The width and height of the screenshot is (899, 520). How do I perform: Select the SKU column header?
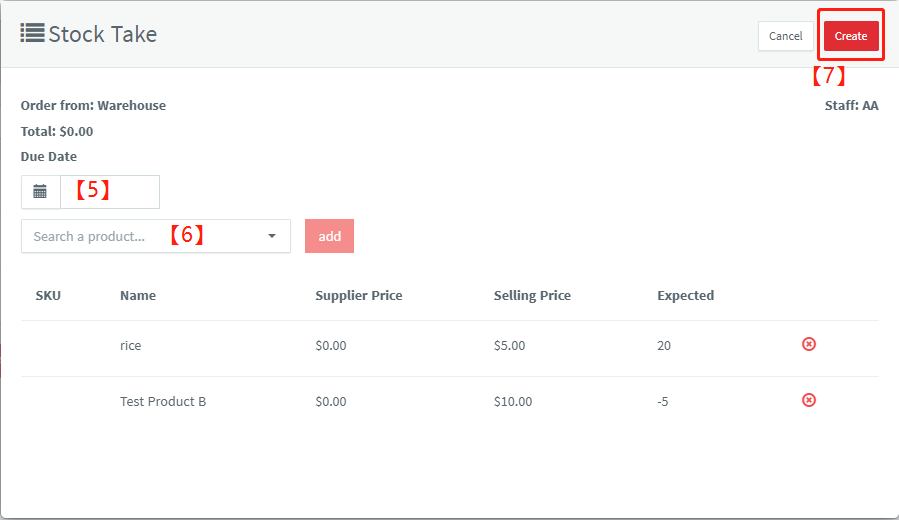point(48,295)
